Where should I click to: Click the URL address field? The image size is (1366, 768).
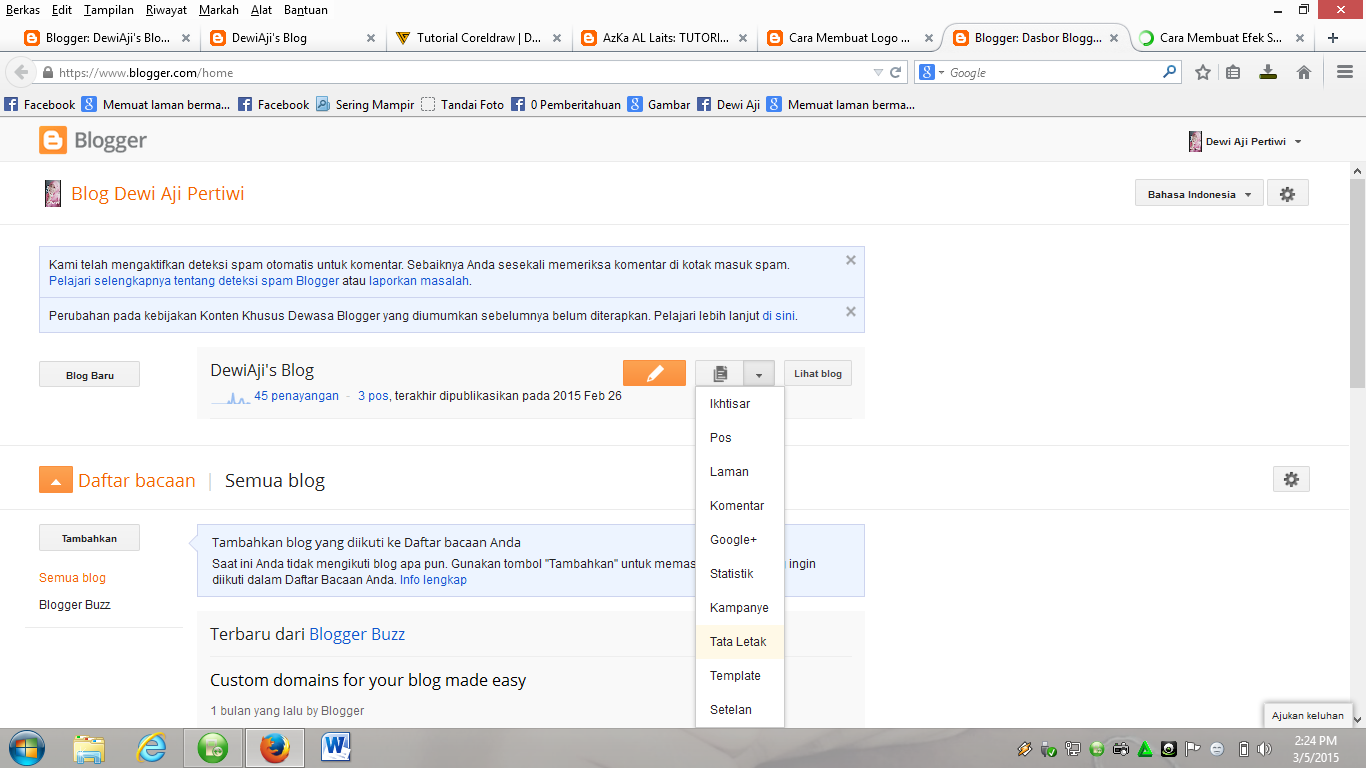click(x=460, y=73)
